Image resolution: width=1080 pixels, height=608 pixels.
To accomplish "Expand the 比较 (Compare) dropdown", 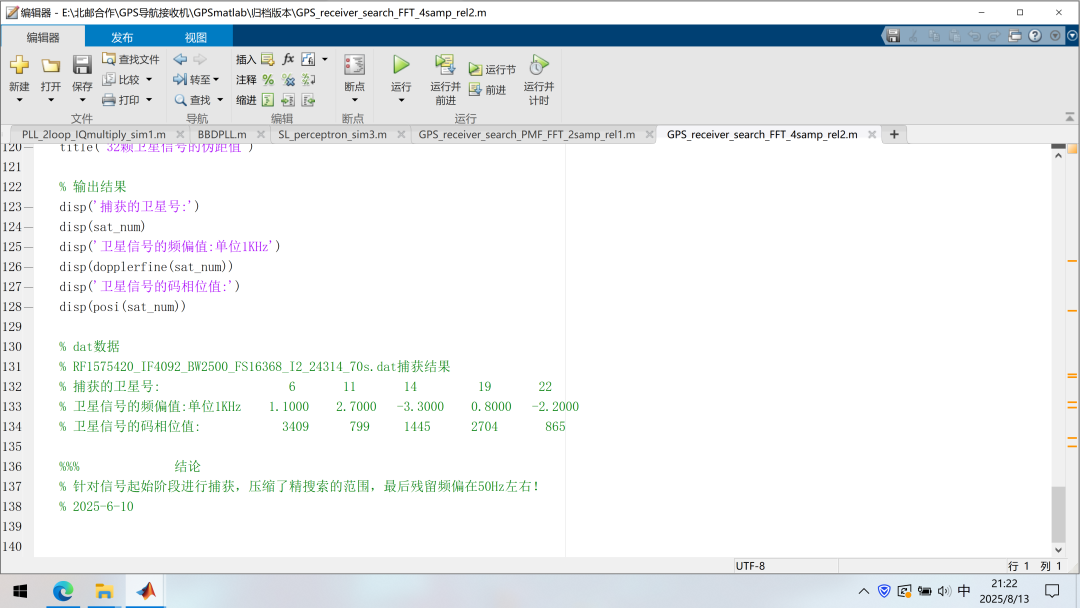I will pos(149,80).
